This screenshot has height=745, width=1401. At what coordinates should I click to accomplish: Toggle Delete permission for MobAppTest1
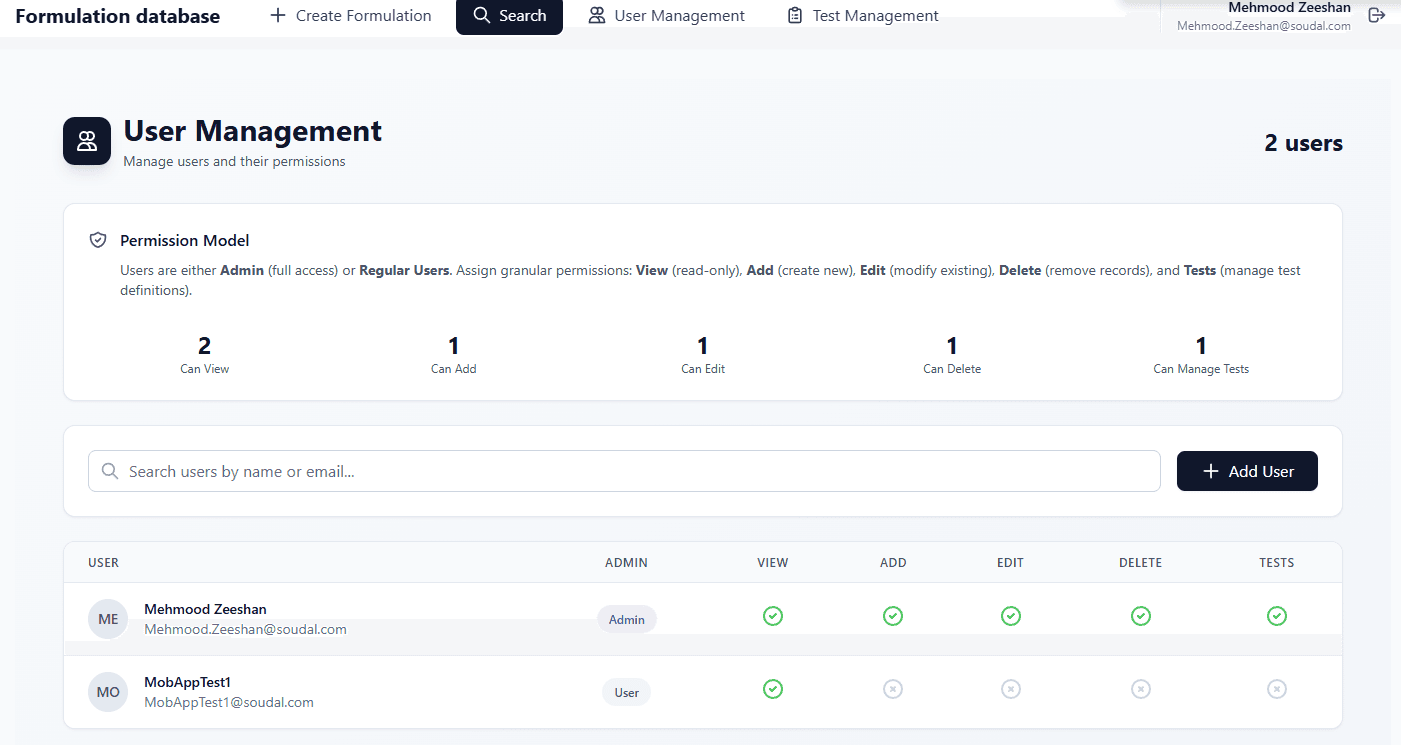click(x=1141, y=689)
